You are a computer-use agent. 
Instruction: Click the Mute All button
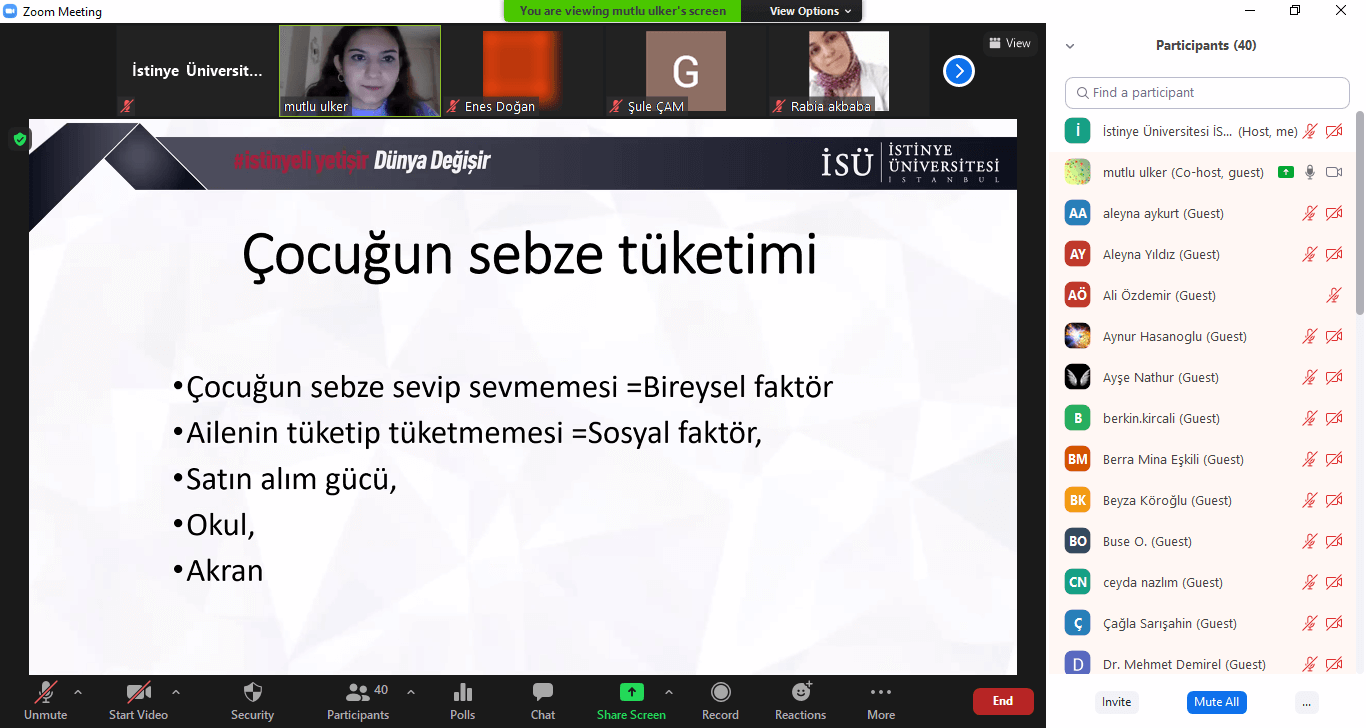(x=1216, y=702)
